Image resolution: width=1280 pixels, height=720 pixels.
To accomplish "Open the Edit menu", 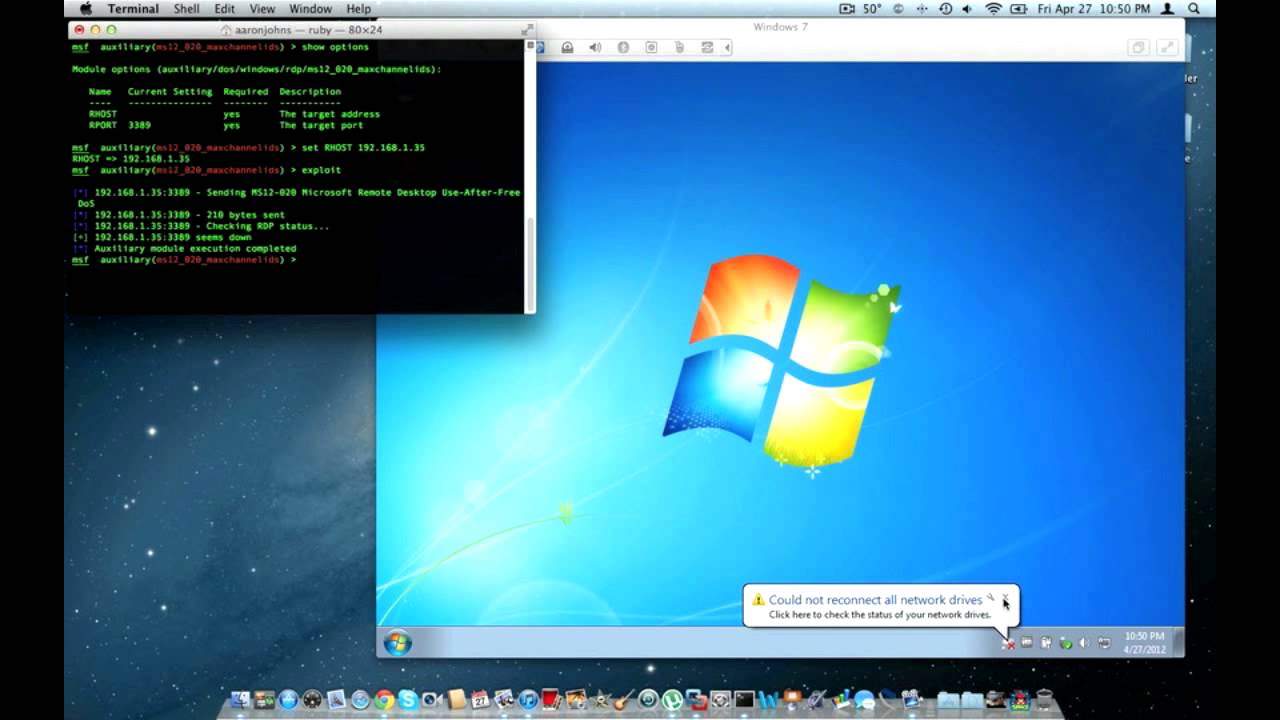I will point(224,8).
